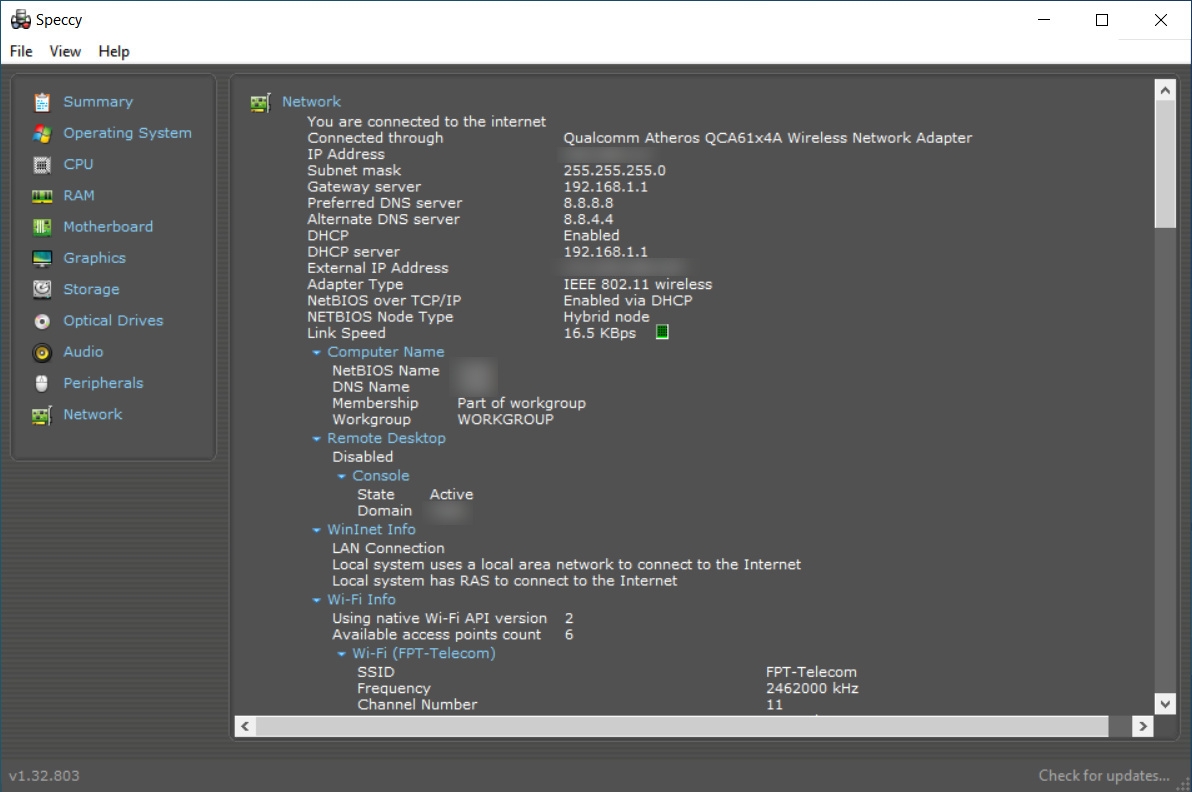Open the Audio section
Viewport: 1192px width, 792px height.
(83, 352)
